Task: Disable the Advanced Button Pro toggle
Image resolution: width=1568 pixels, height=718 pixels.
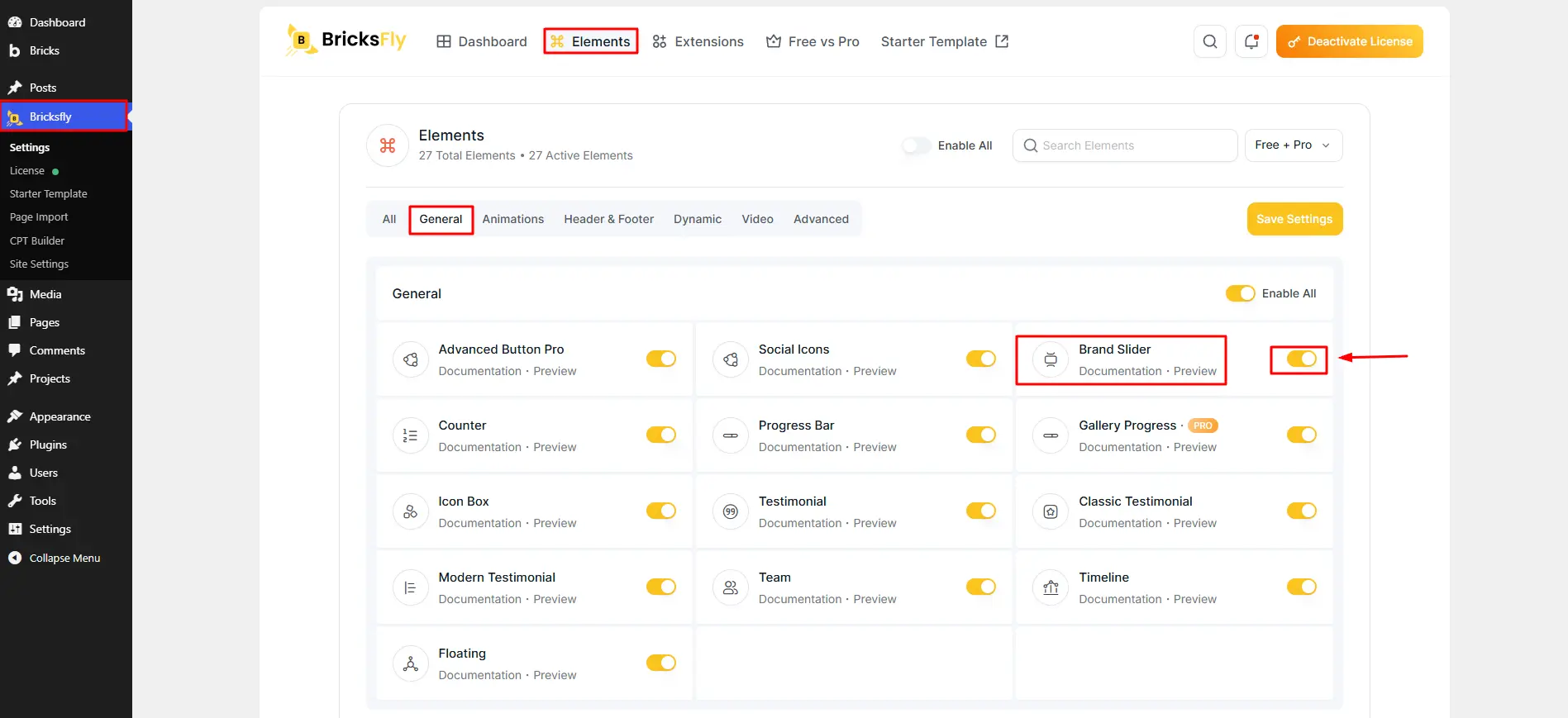Action: [661, 359]
